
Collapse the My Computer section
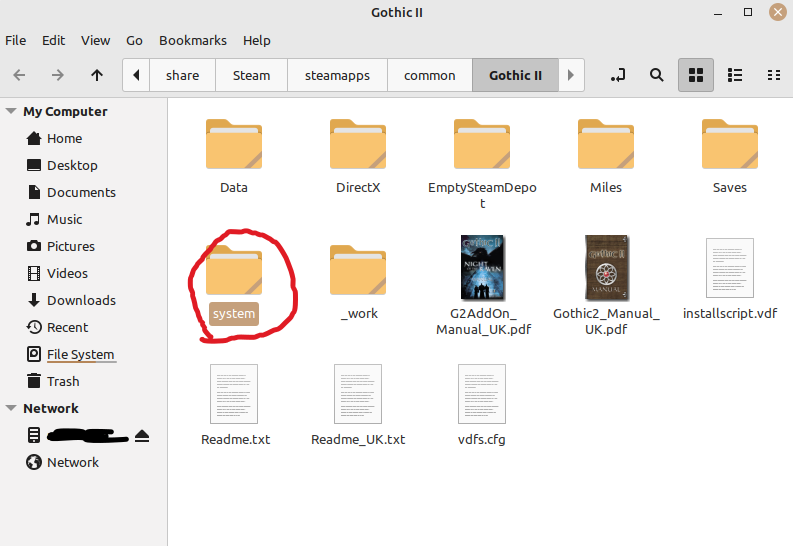[x=11, y=111]
